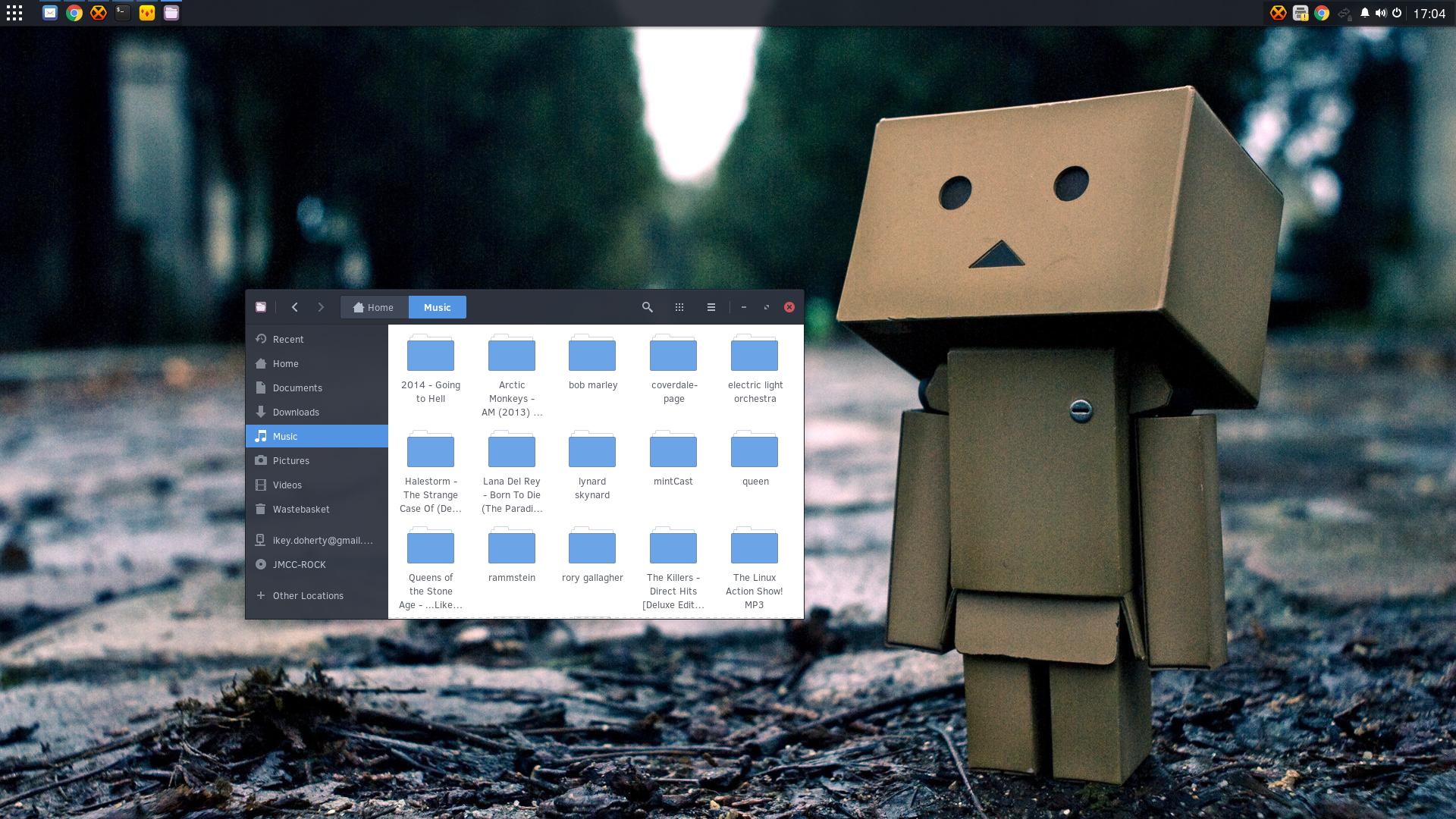
Task: Open Pictures from the sidebar
Action: [317, 460]
